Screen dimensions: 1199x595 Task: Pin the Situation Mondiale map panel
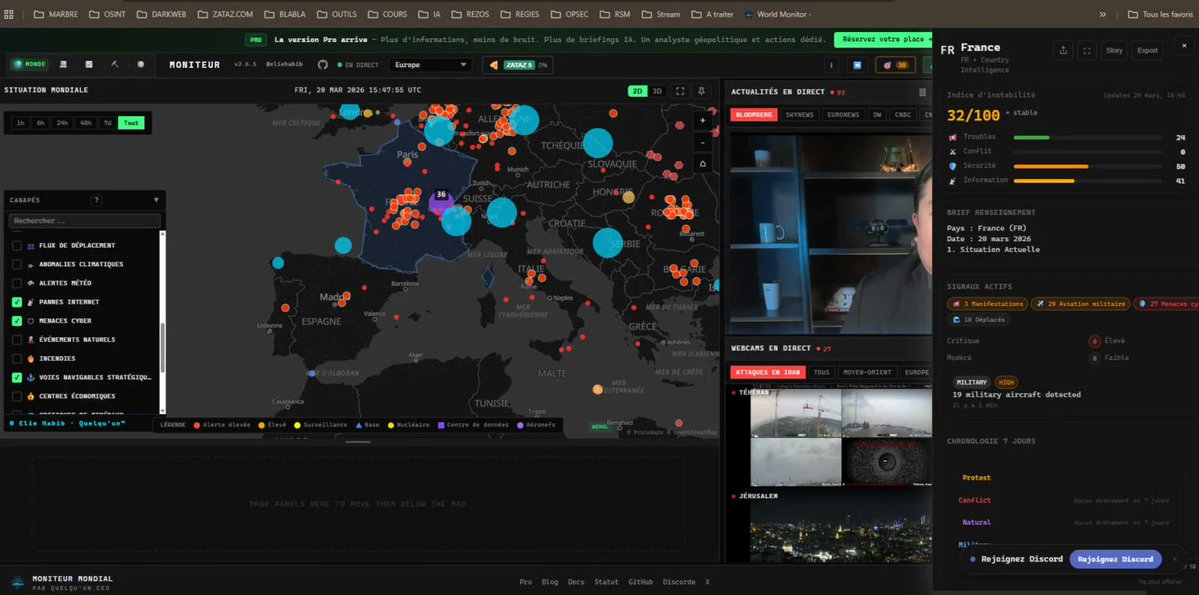point(701,91)
